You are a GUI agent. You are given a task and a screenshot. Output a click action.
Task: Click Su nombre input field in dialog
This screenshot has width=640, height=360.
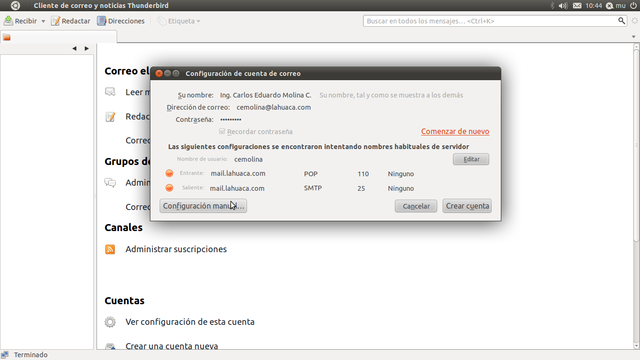coord(266,95)
